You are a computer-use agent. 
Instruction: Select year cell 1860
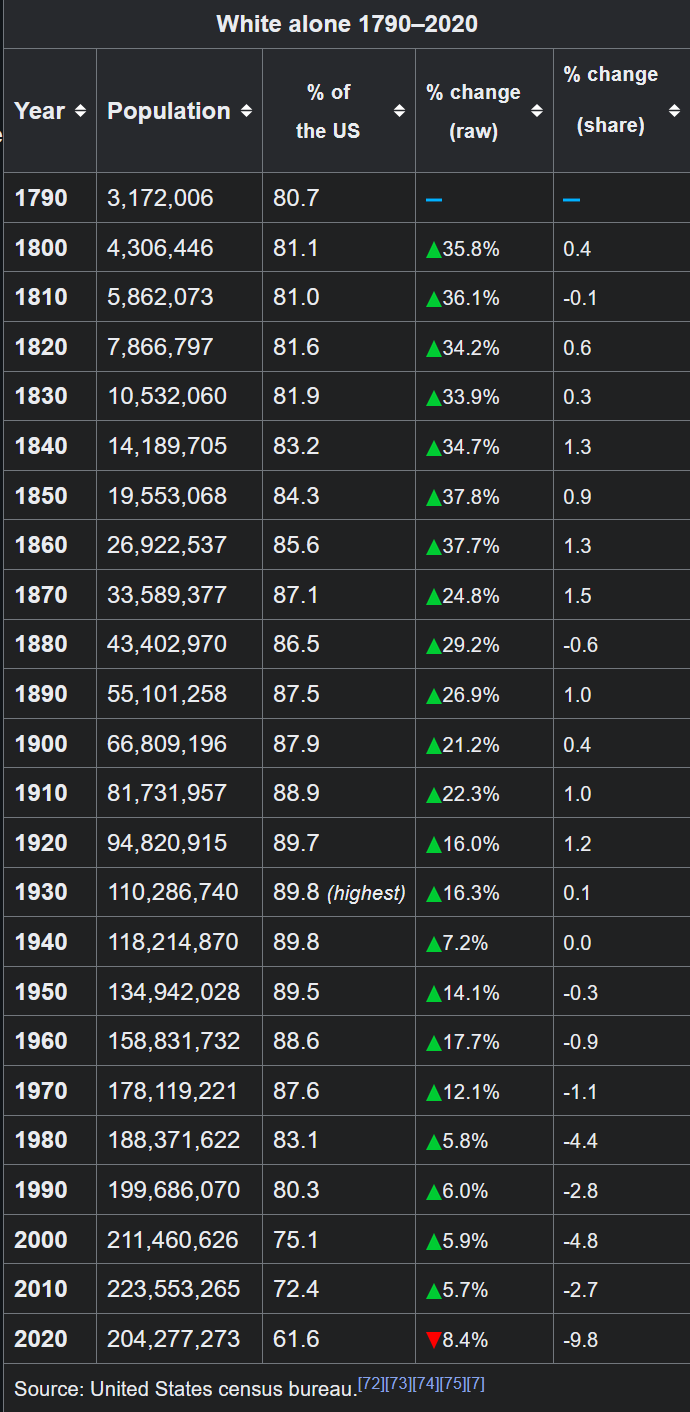[x=41, y=545]
